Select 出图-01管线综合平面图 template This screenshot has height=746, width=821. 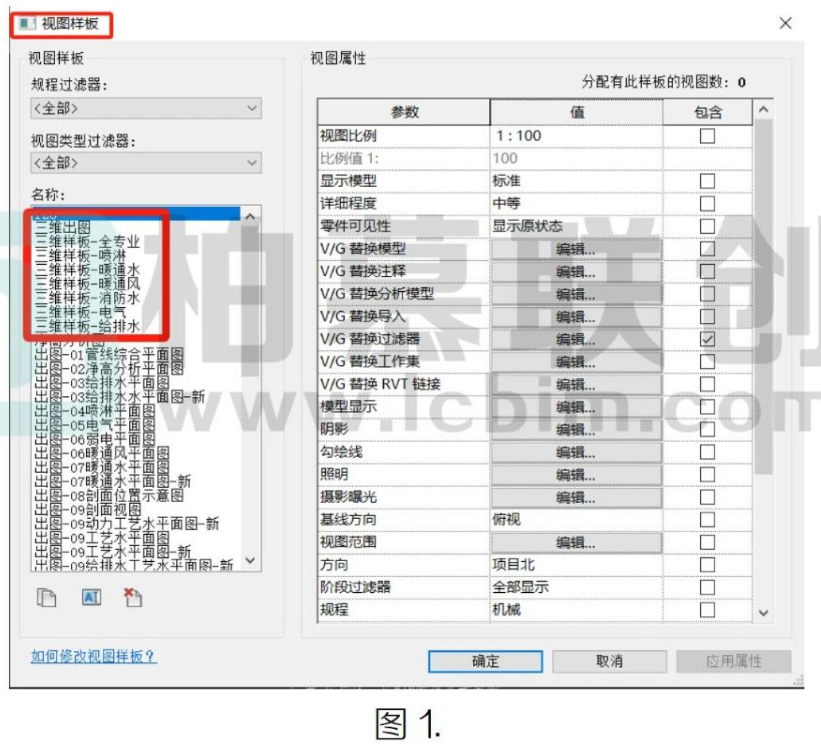pos(109,355)
